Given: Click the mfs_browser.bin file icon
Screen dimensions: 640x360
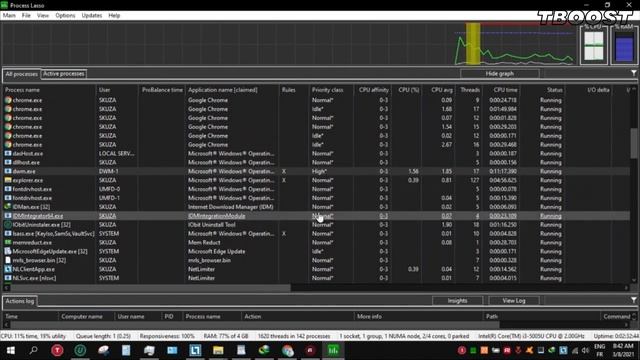Looking at the screenshot, I should tap(8, 260).
